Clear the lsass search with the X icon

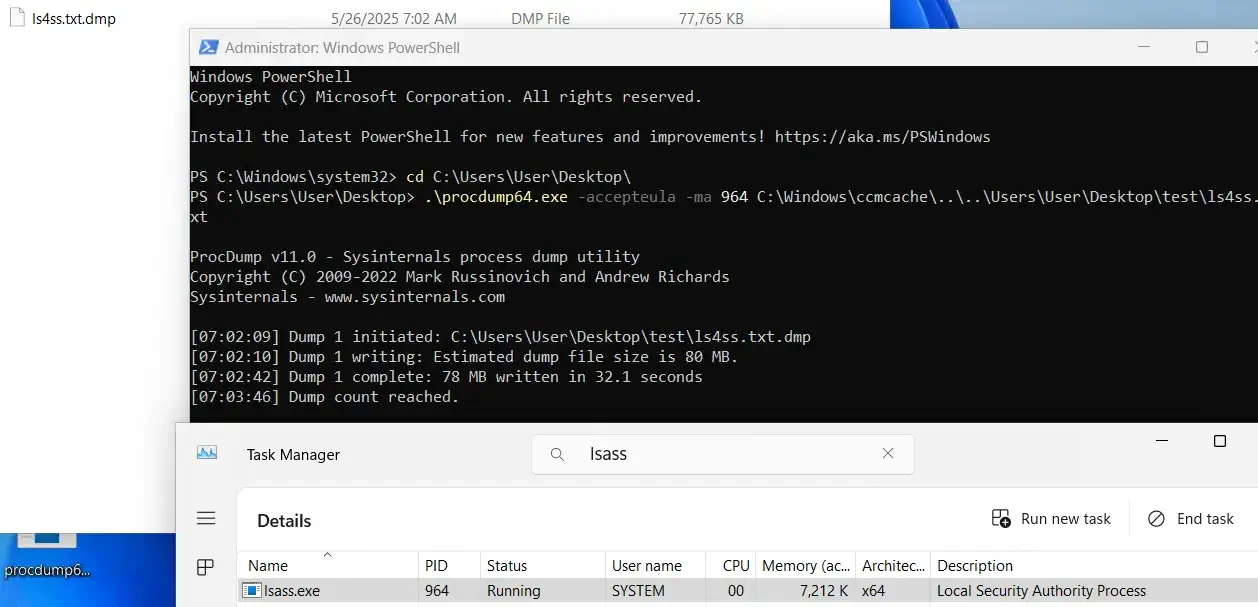(x=887, y=453)
